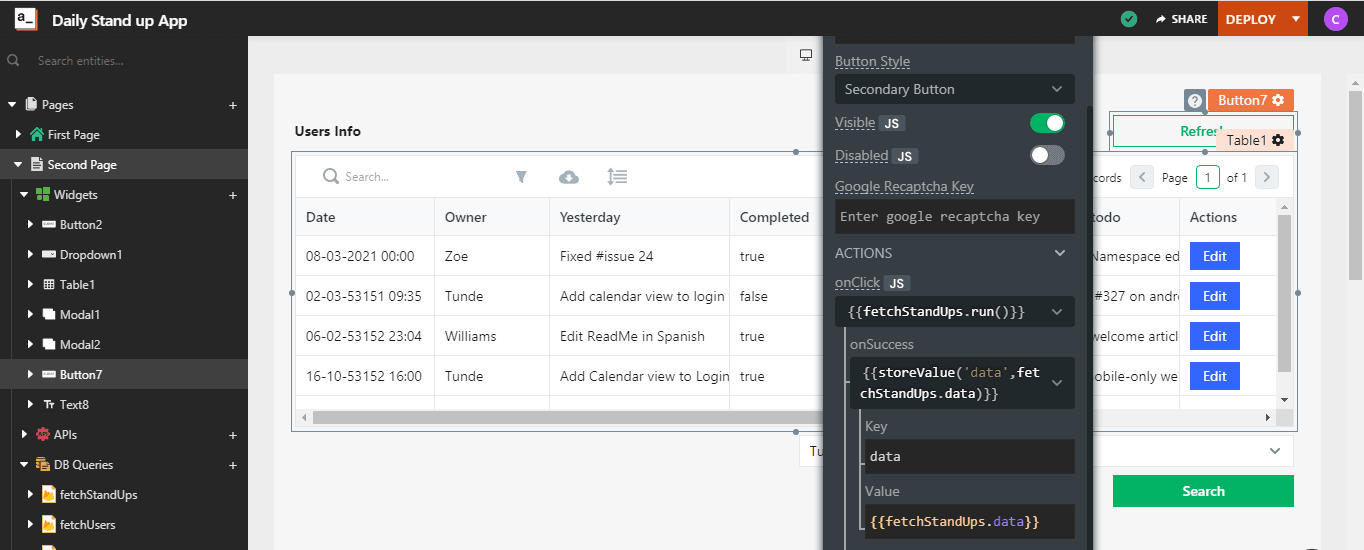
Task: Click the green Search button
Action: pyautogui.click(x=1203, y=491)
